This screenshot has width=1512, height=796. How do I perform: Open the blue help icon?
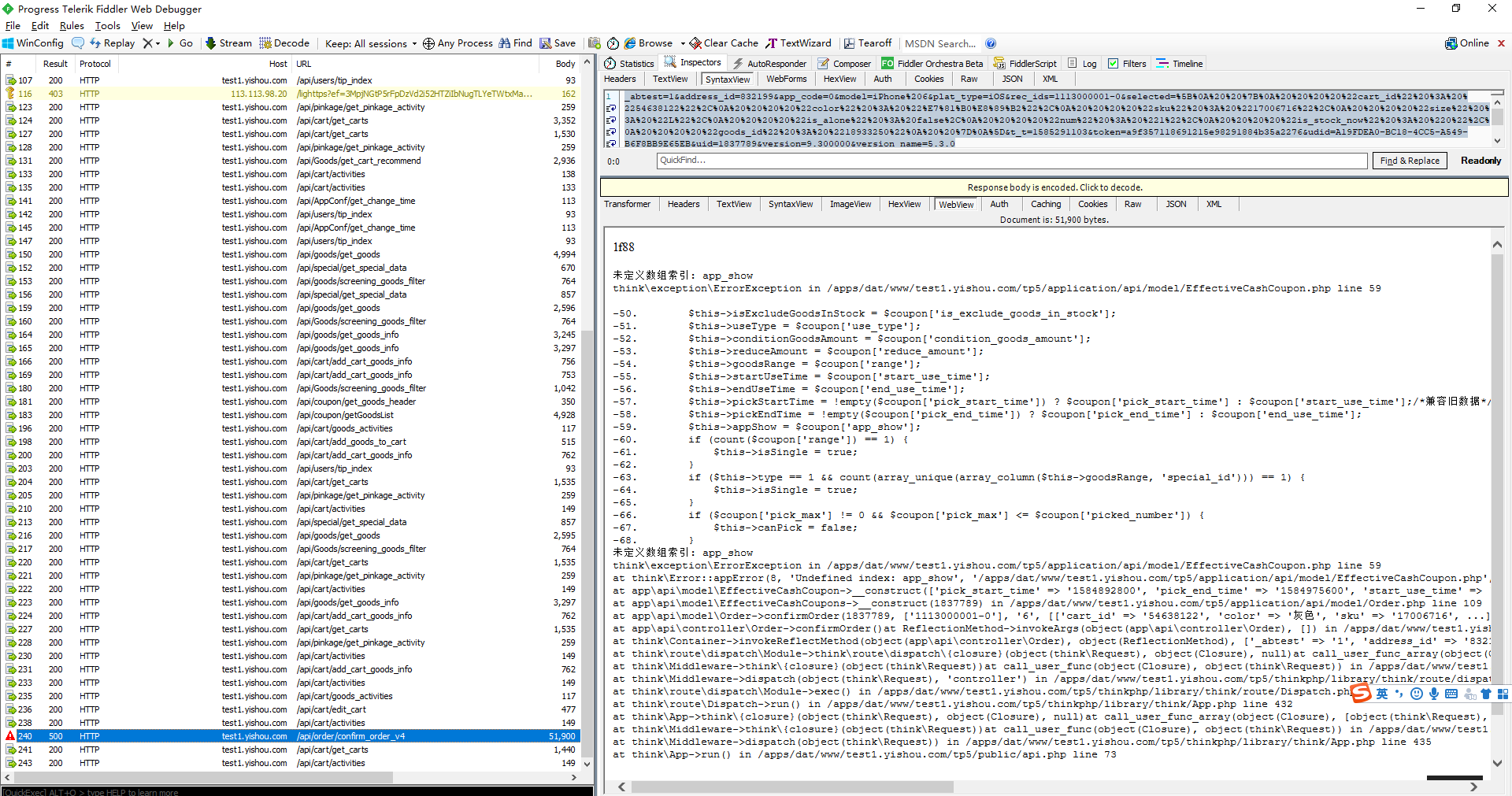pos(991,43)
